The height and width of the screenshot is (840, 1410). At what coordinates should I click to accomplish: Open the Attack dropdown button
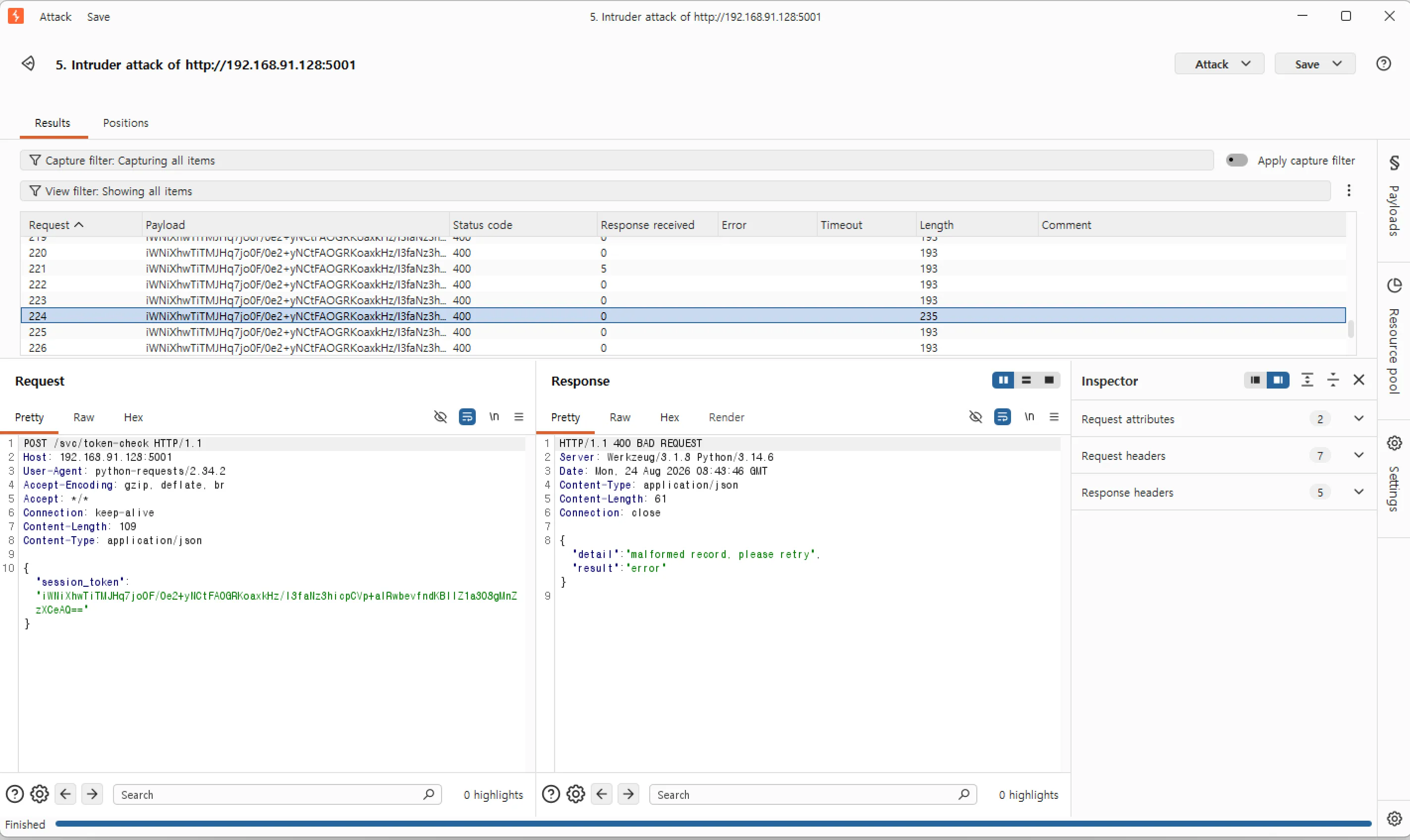1219,64
